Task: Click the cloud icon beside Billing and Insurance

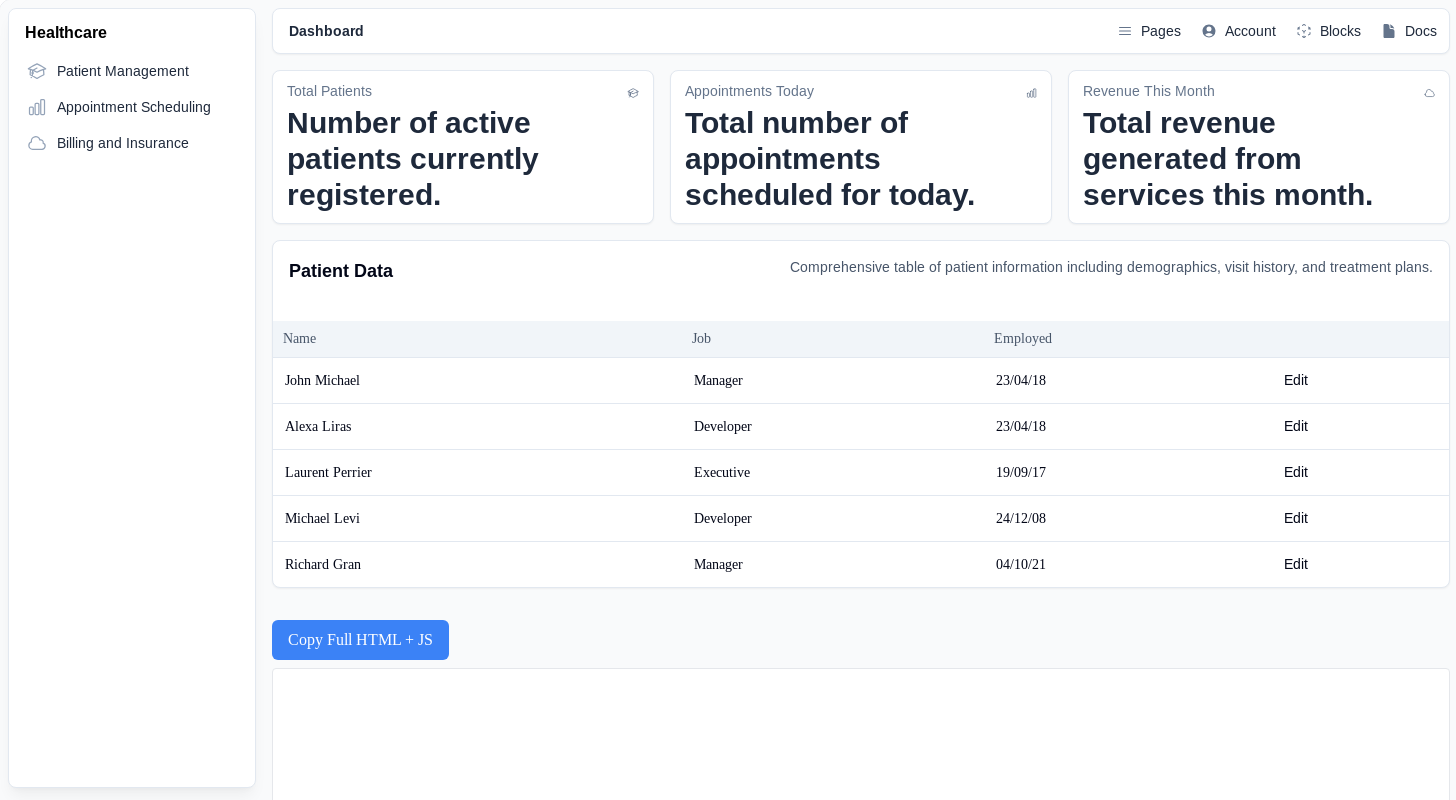Action: (x=37, y=143)
